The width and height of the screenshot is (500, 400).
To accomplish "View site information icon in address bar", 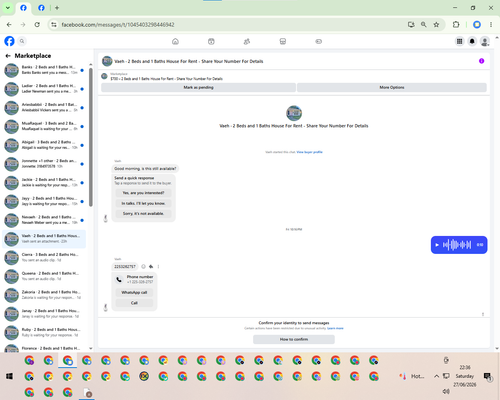I will pyautogui.click(x=54, y=25).
